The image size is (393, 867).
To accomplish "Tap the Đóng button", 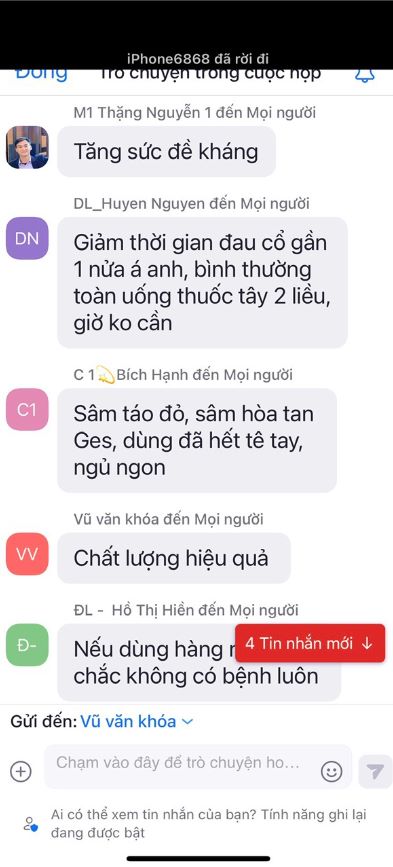I will pos(41,75).
